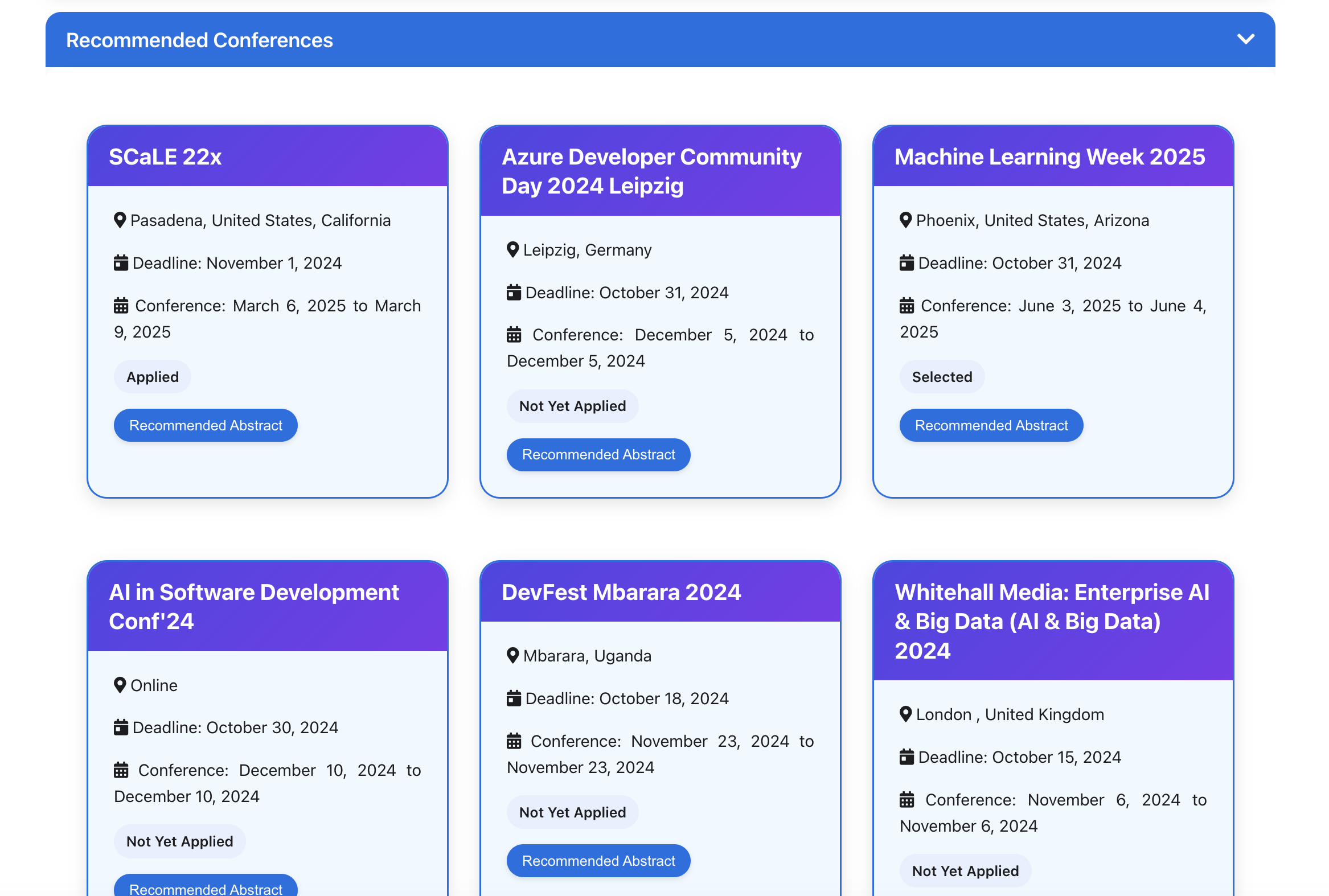This screenshot has height=896, width=1329.
Task: Select text 'Pasadena, United States, California'
Action: point(261,220)
